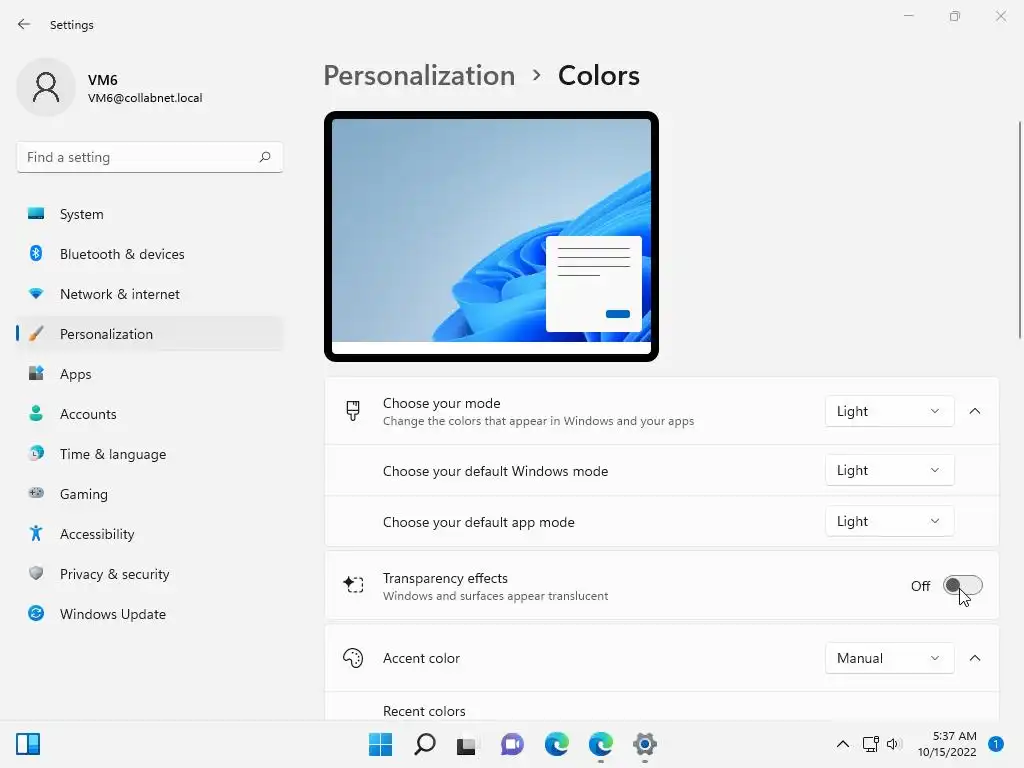Screen dimensions: 1024x768
Task: Click the Apps icon in sidebar
Action: point(36,374)
